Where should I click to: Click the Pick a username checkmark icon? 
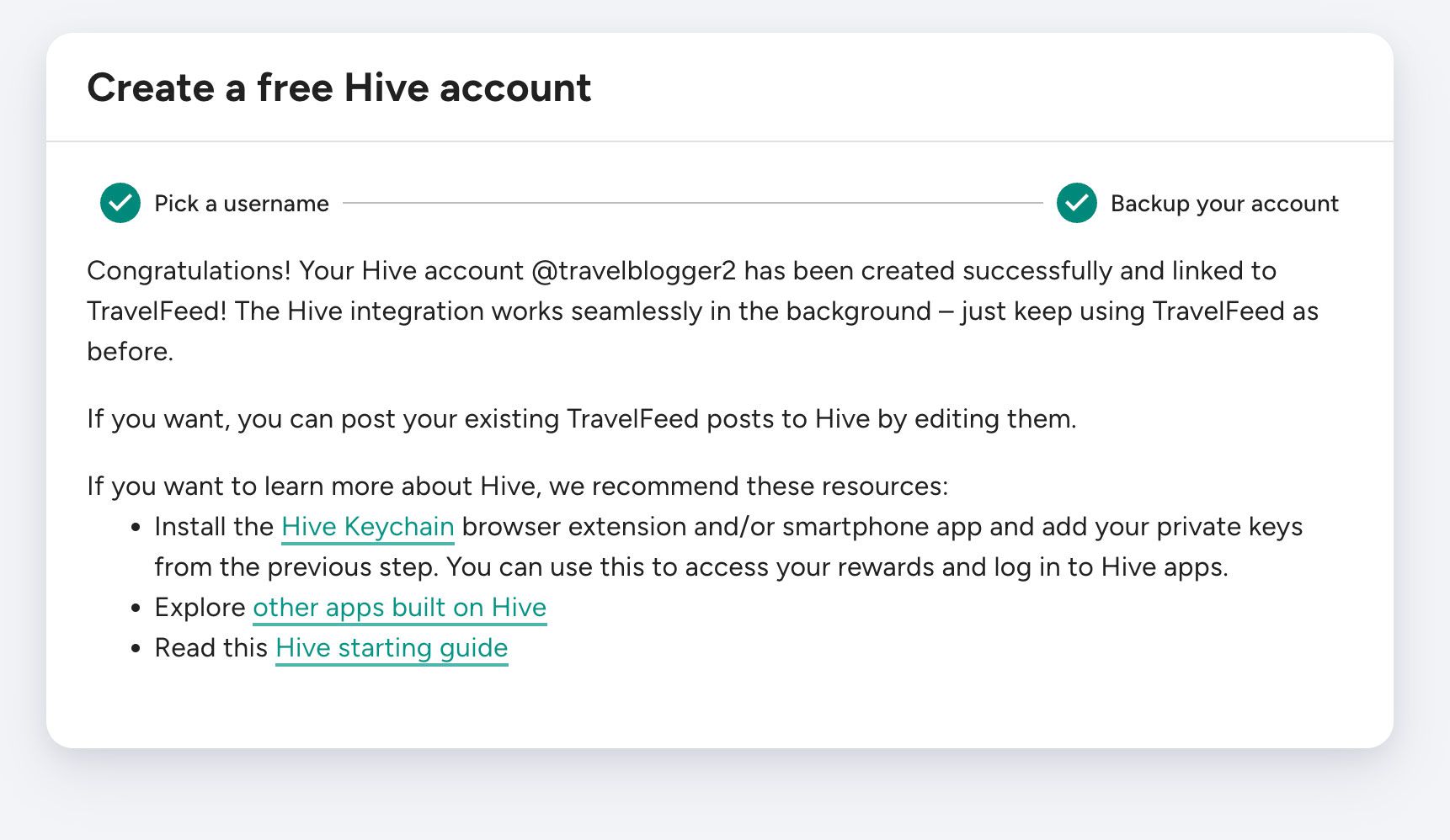tap(120, 203)
